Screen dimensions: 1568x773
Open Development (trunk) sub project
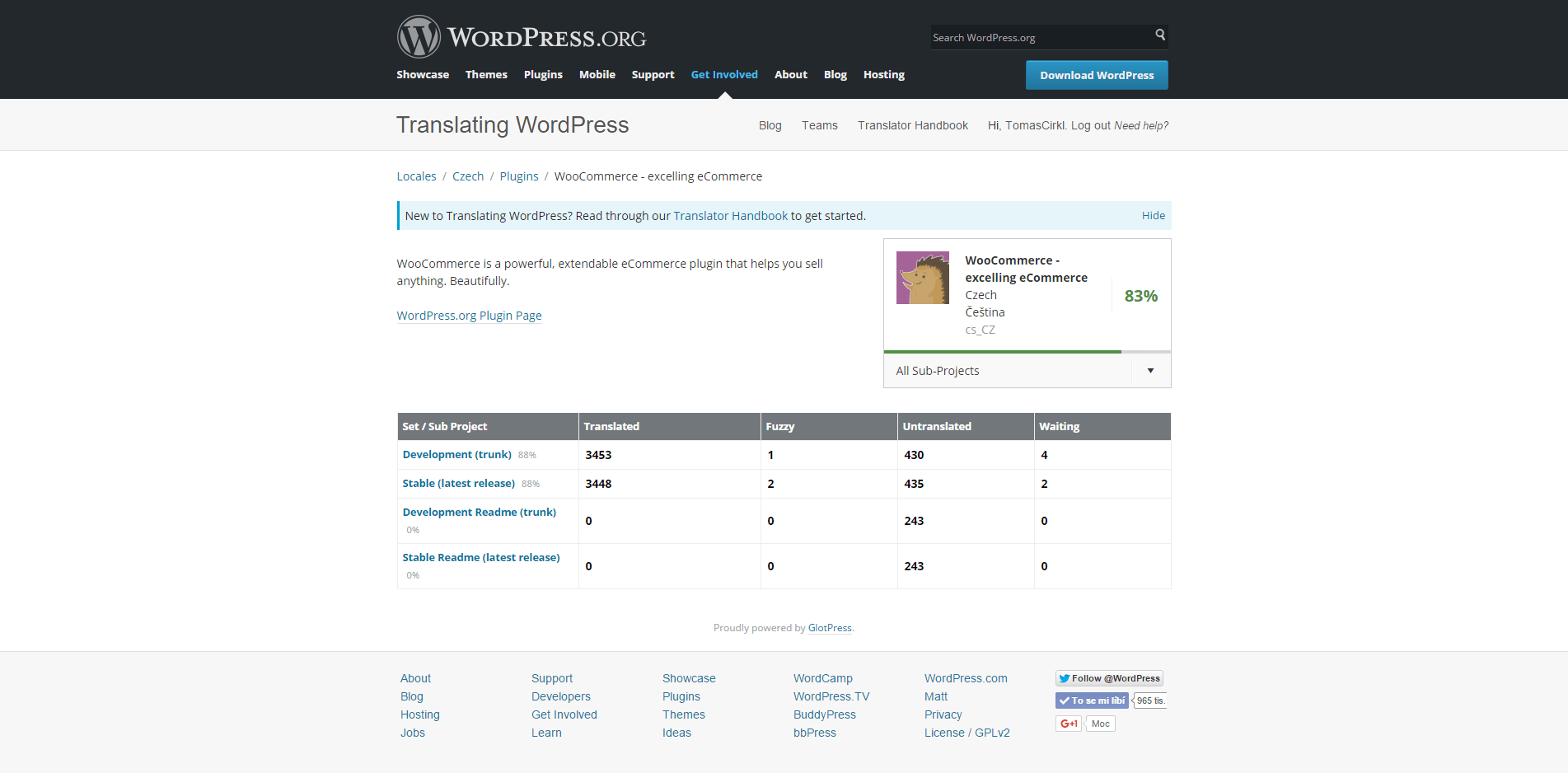point(457,454)
